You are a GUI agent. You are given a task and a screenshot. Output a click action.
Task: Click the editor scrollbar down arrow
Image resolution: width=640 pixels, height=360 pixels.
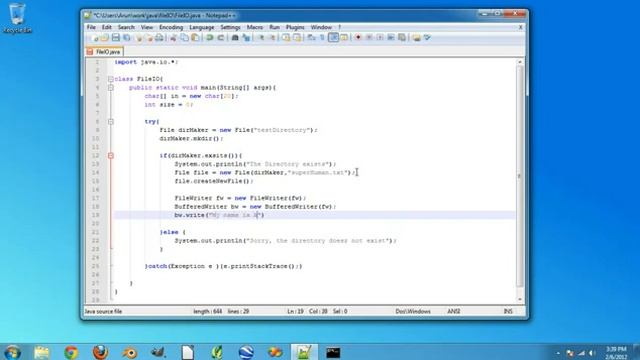pyautogui.click(x=520, y=299)
